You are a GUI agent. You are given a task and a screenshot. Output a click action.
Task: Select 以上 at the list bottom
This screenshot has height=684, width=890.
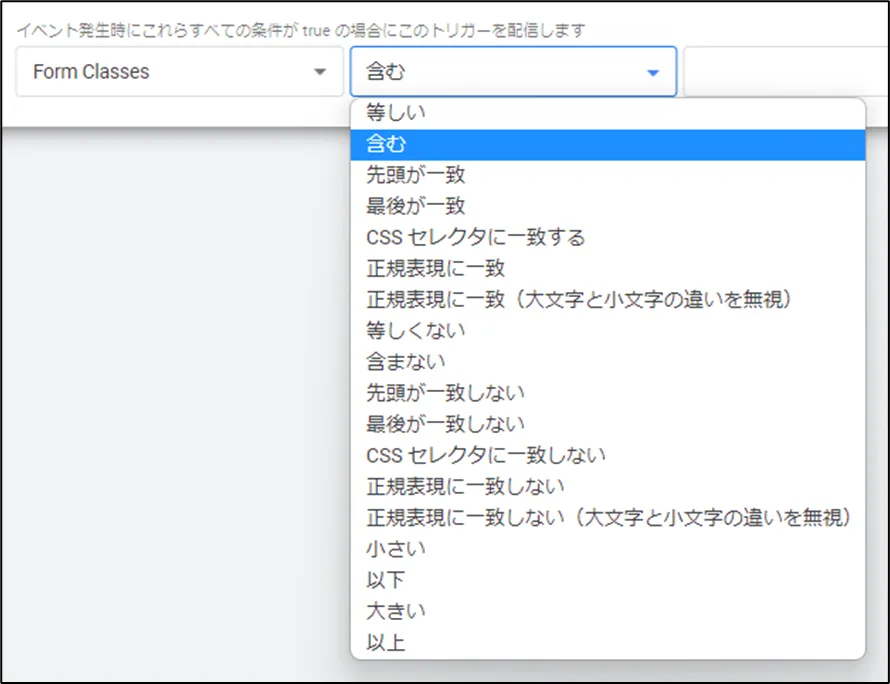[386, 642]
